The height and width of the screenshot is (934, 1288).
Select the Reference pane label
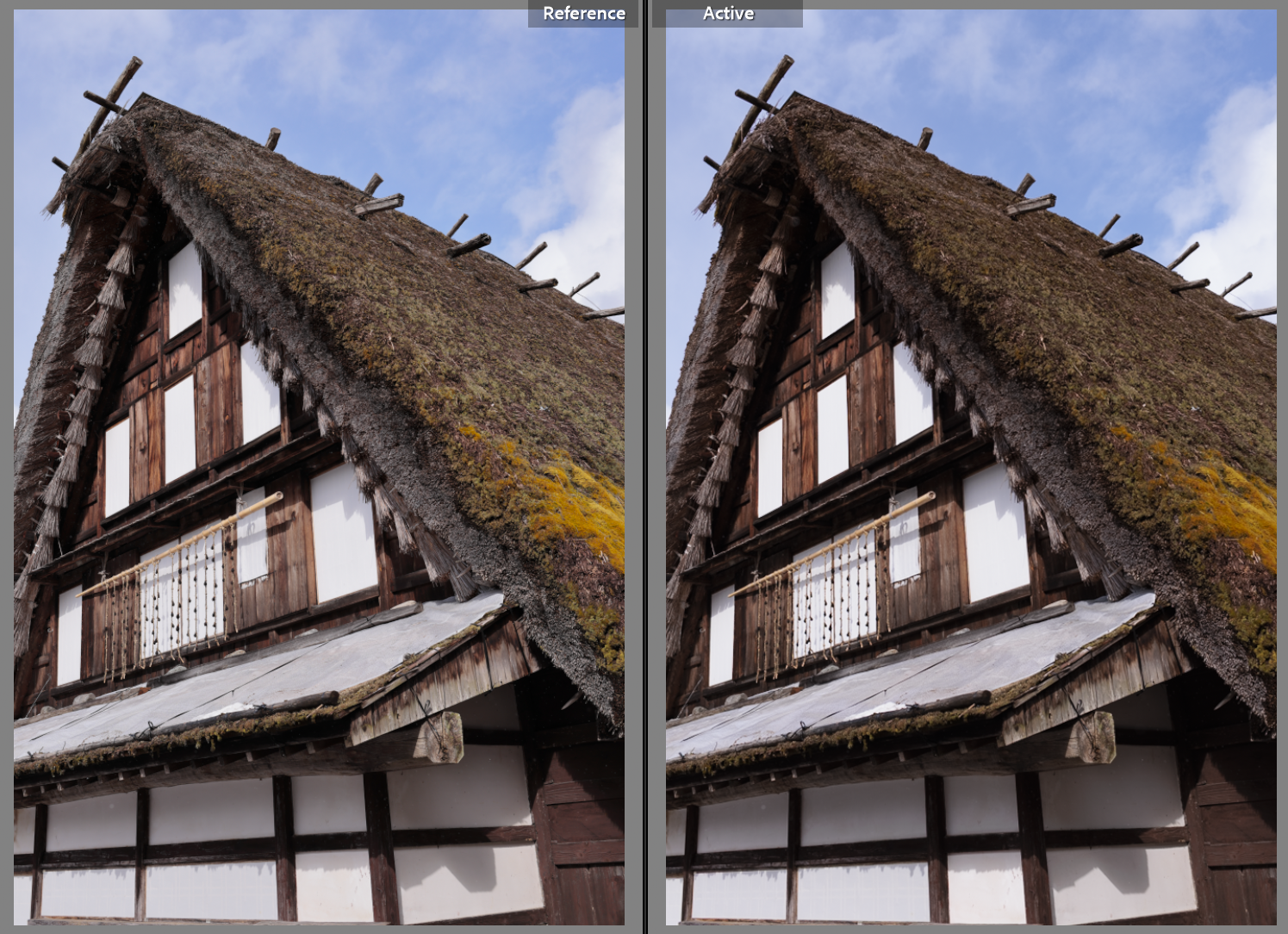coord(582,13)
